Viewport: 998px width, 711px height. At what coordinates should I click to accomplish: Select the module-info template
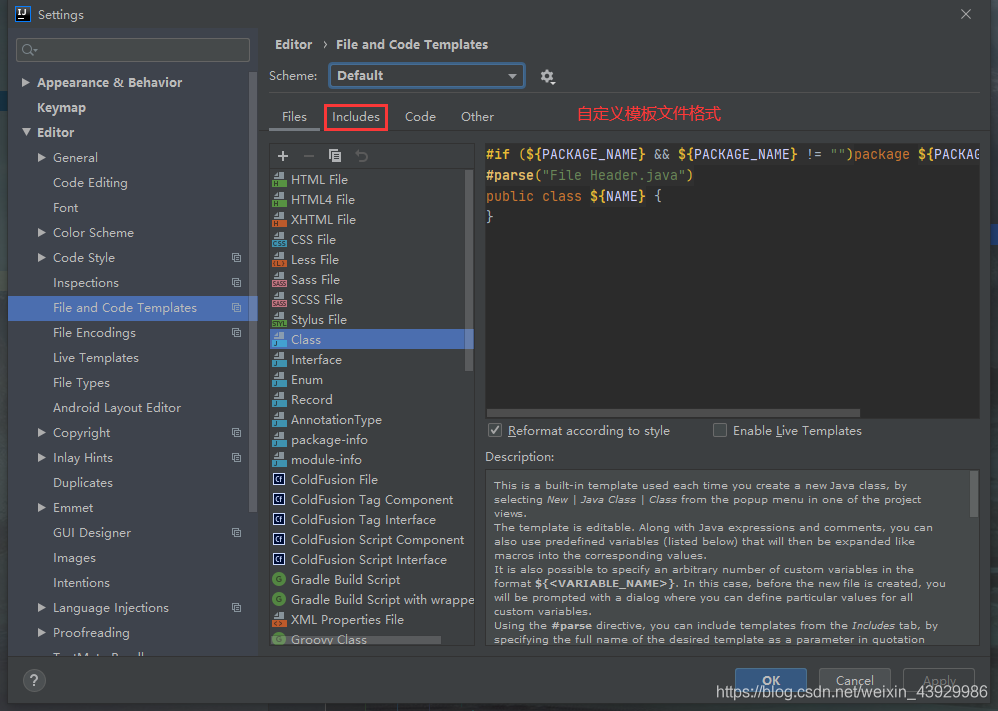click(326, 460)
